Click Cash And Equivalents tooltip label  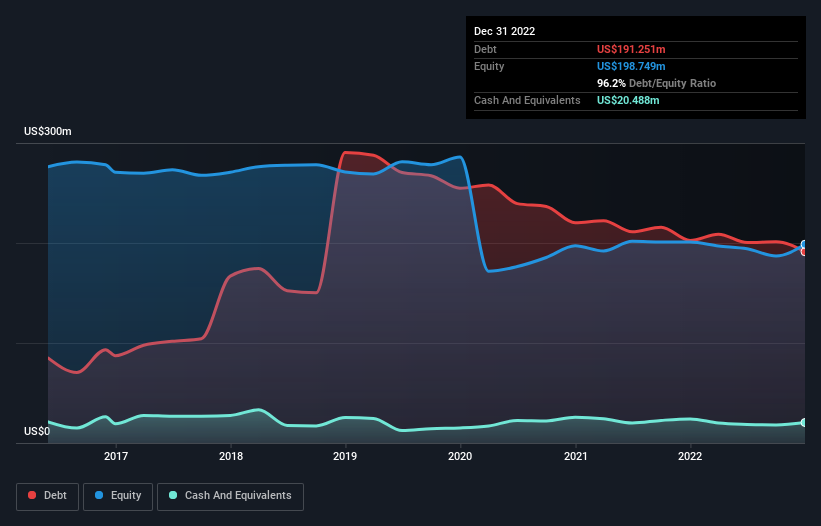click(x=527, y=100)
